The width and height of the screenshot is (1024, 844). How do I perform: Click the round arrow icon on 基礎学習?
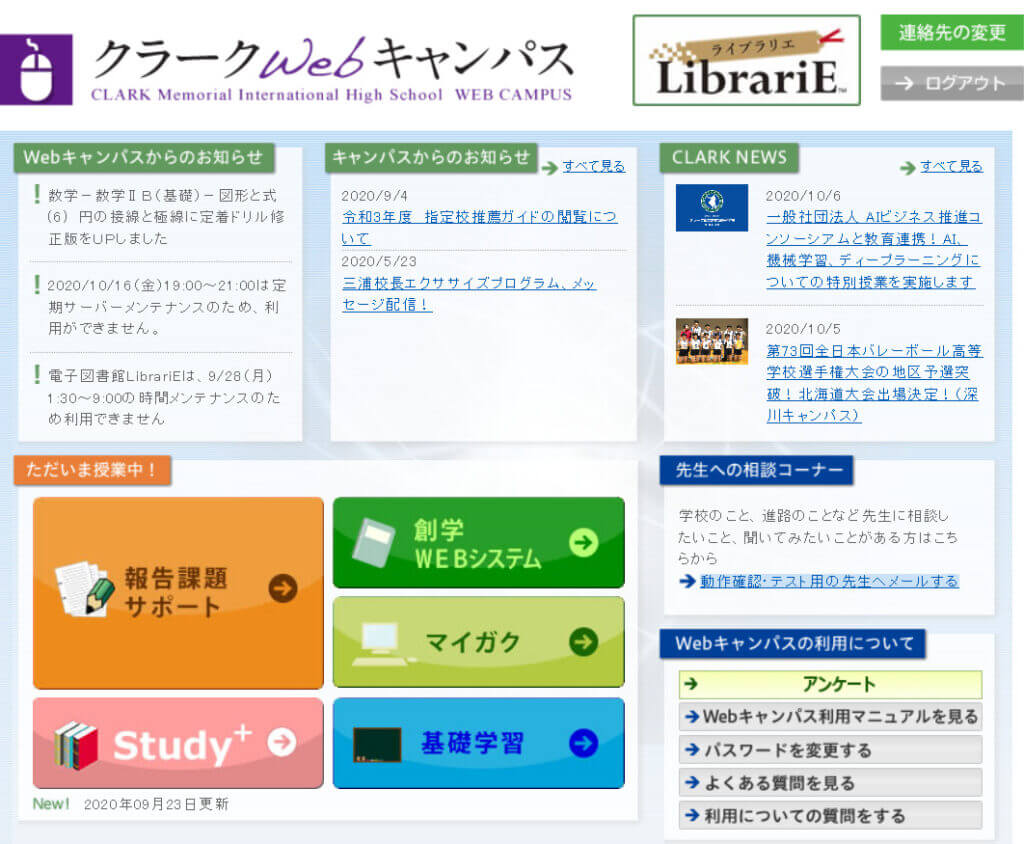coord(583,743)
